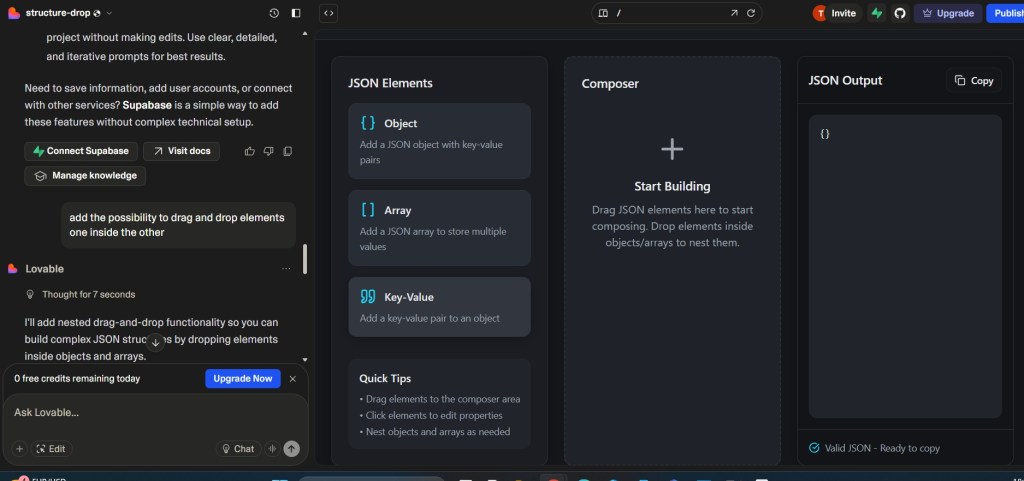Click Copy button in JSON Output
This screenshot has height=481, width=1024.
pyautogui.click(x=974, y=80)
